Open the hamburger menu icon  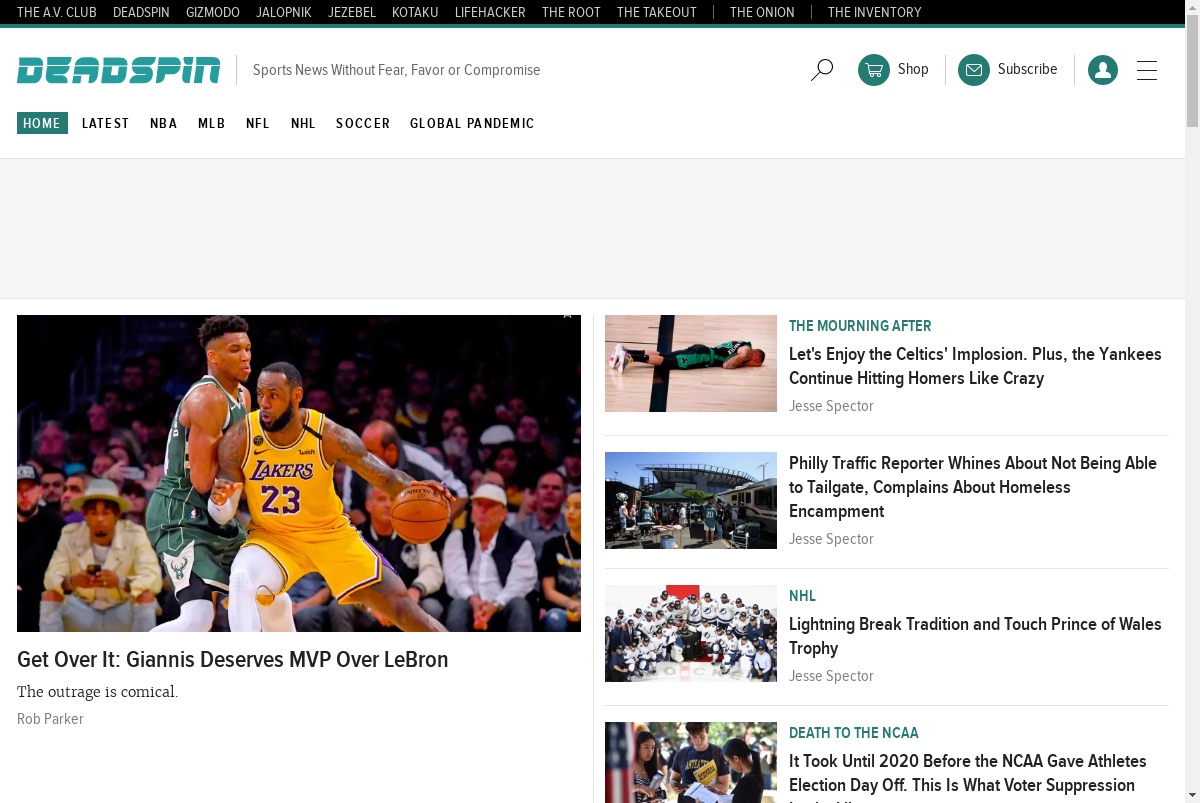(1147, 70)
